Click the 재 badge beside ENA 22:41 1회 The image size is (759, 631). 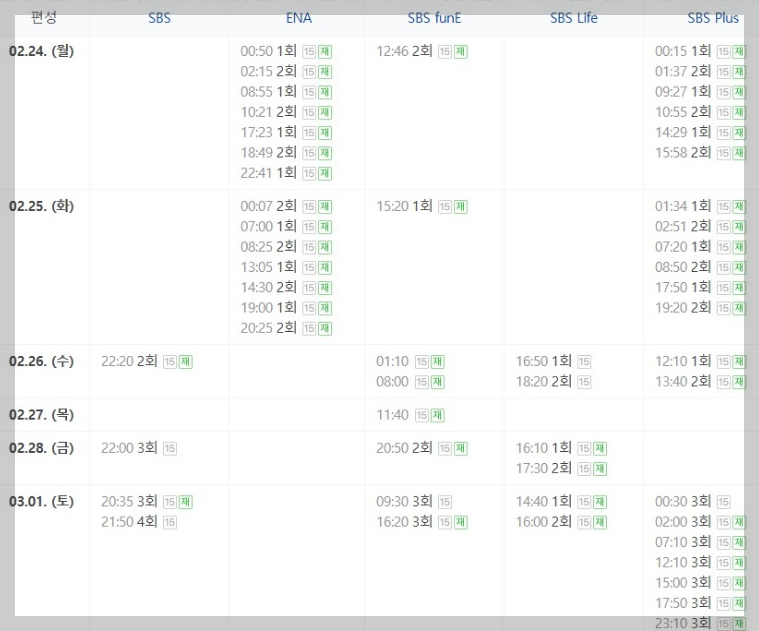pyautogui.click(x=325, y=174)
